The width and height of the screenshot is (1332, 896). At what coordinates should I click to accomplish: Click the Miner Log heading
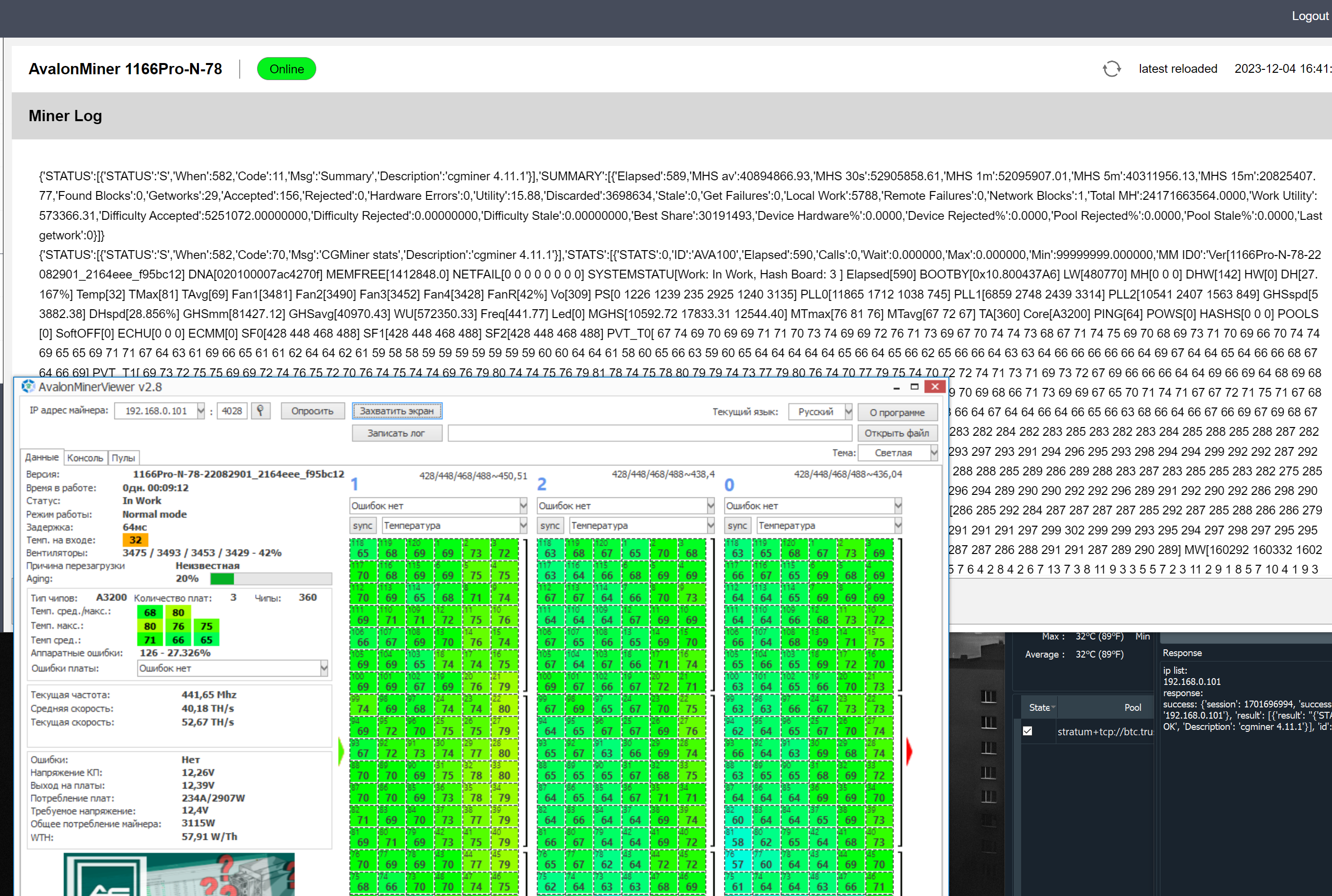65,115
